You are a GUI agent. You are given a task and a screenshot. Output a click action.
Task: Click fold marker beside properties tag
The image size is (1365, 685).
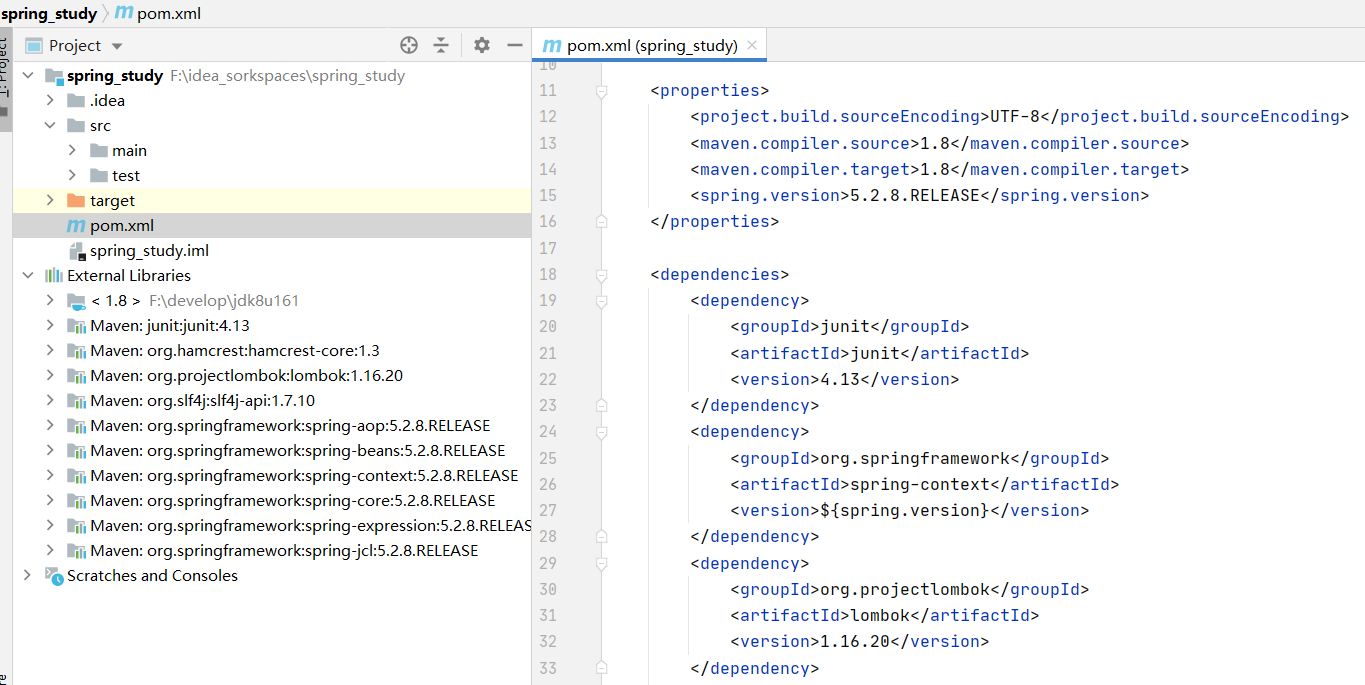(601, 91)
